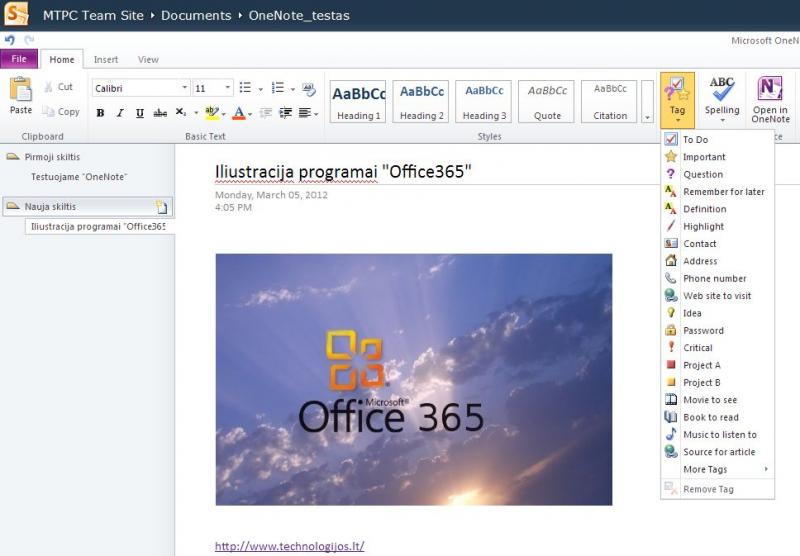Open the technologijos.lt hyperlink
Screen dimensions: 800x556
289,546
